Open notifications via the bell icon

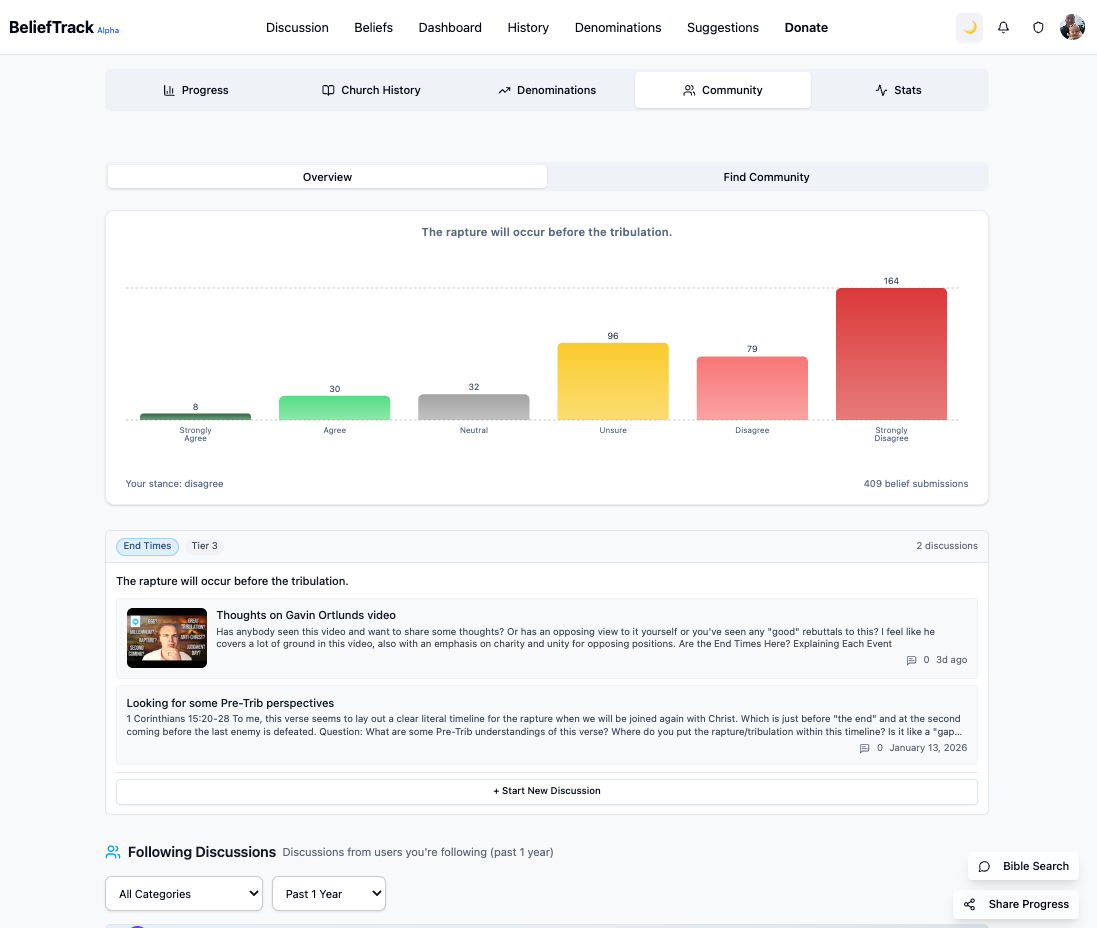pos(1003,27)
